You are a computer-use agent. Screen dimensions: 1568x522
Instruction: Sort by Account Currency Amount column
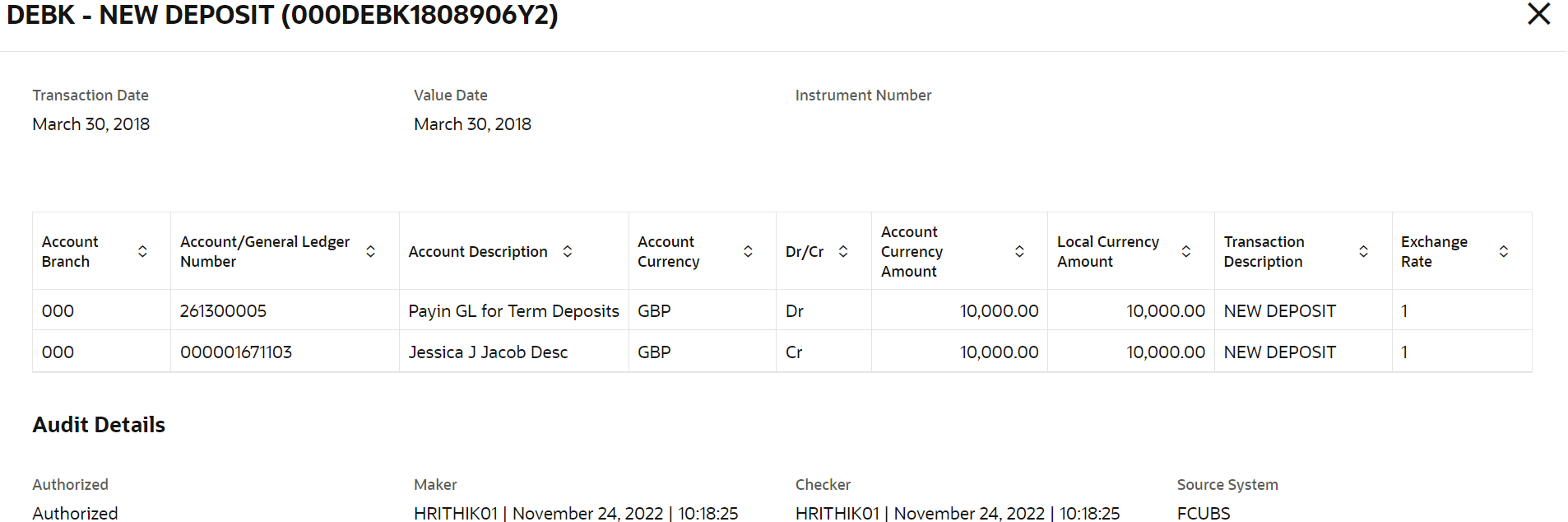1019,251
